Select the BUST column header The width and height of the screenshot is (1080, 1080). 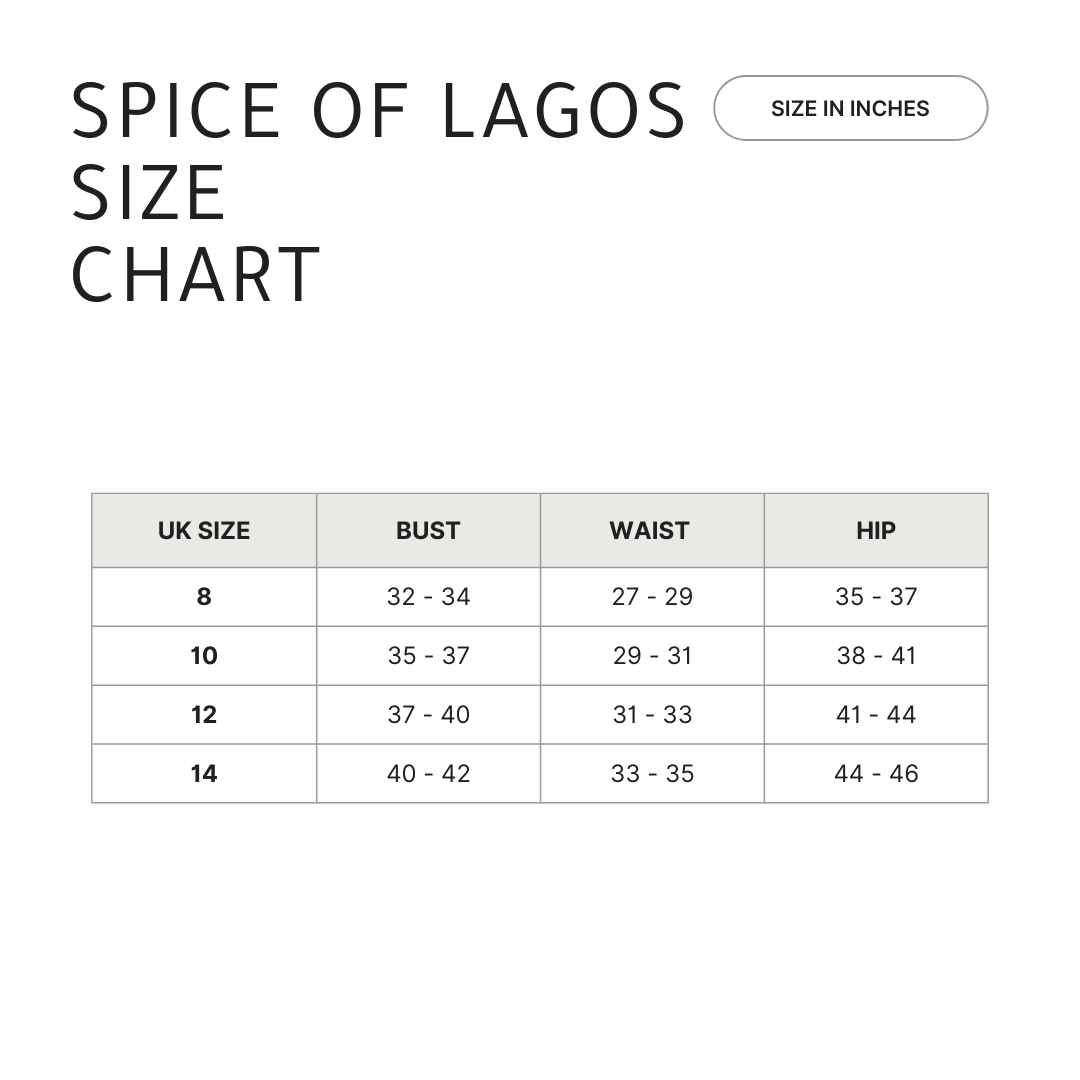[x=428, y=530]
